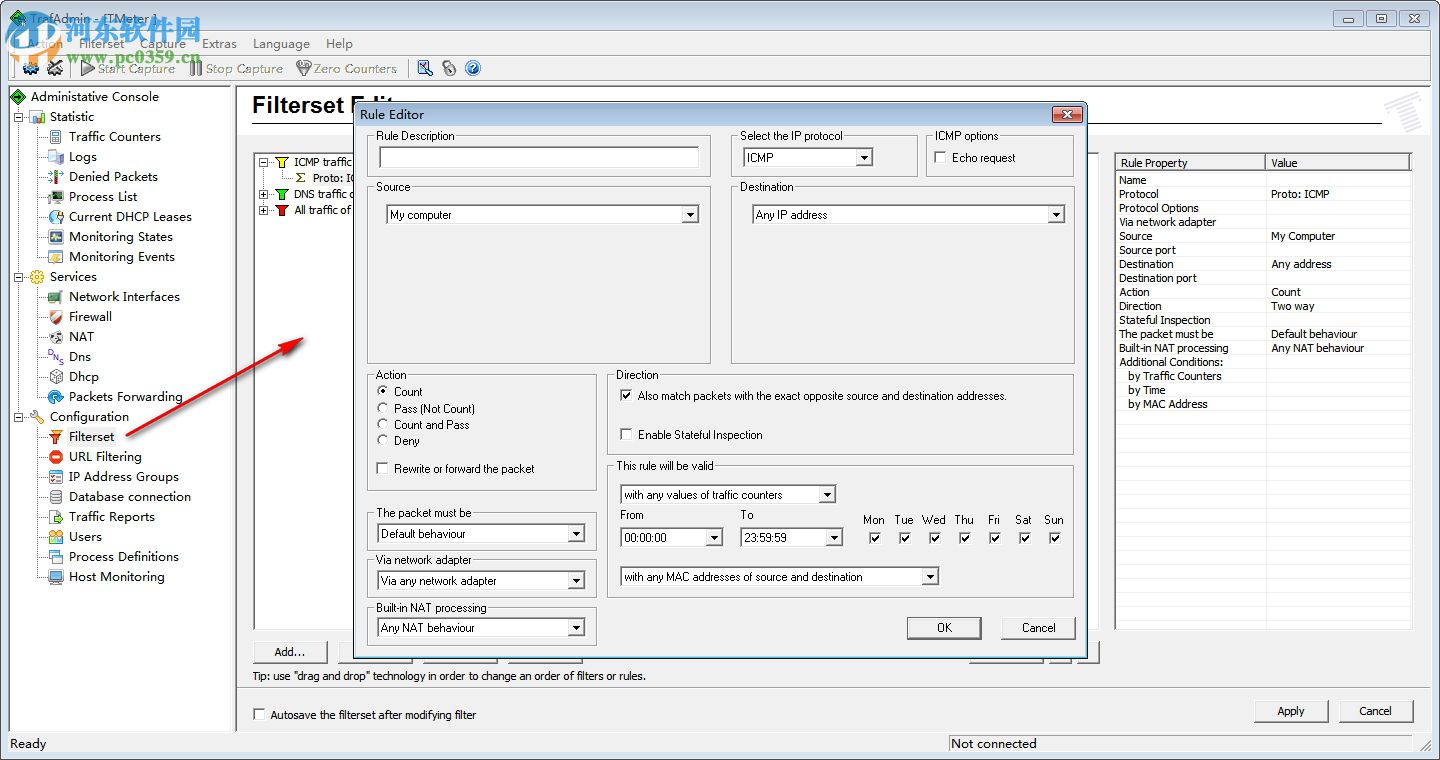
Task: Click OK in the Rule Editor
Action: point(944,628)
